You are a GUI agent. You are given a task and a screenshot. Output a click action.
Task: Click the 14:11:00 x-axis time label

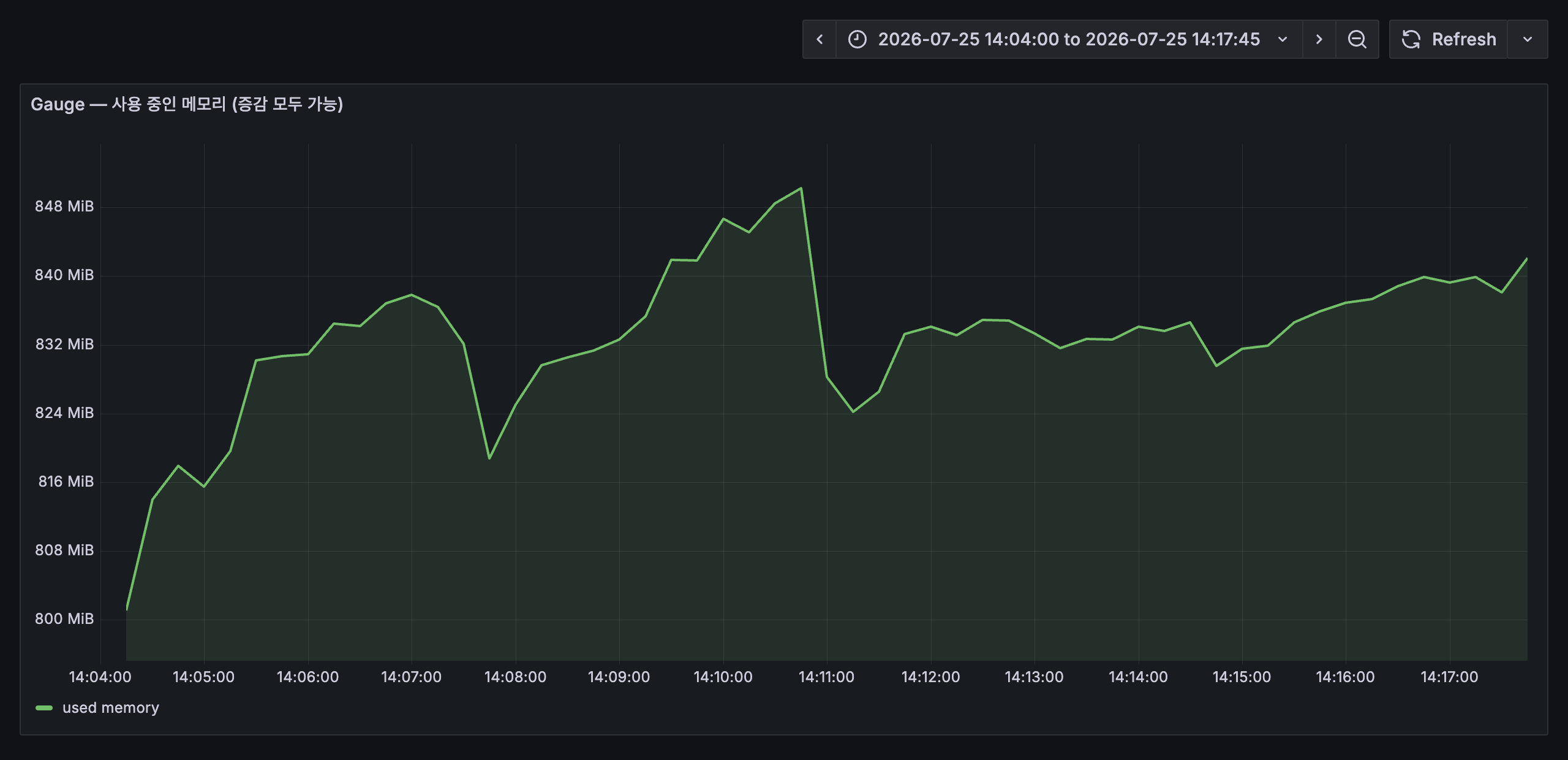tap(826, 677)
